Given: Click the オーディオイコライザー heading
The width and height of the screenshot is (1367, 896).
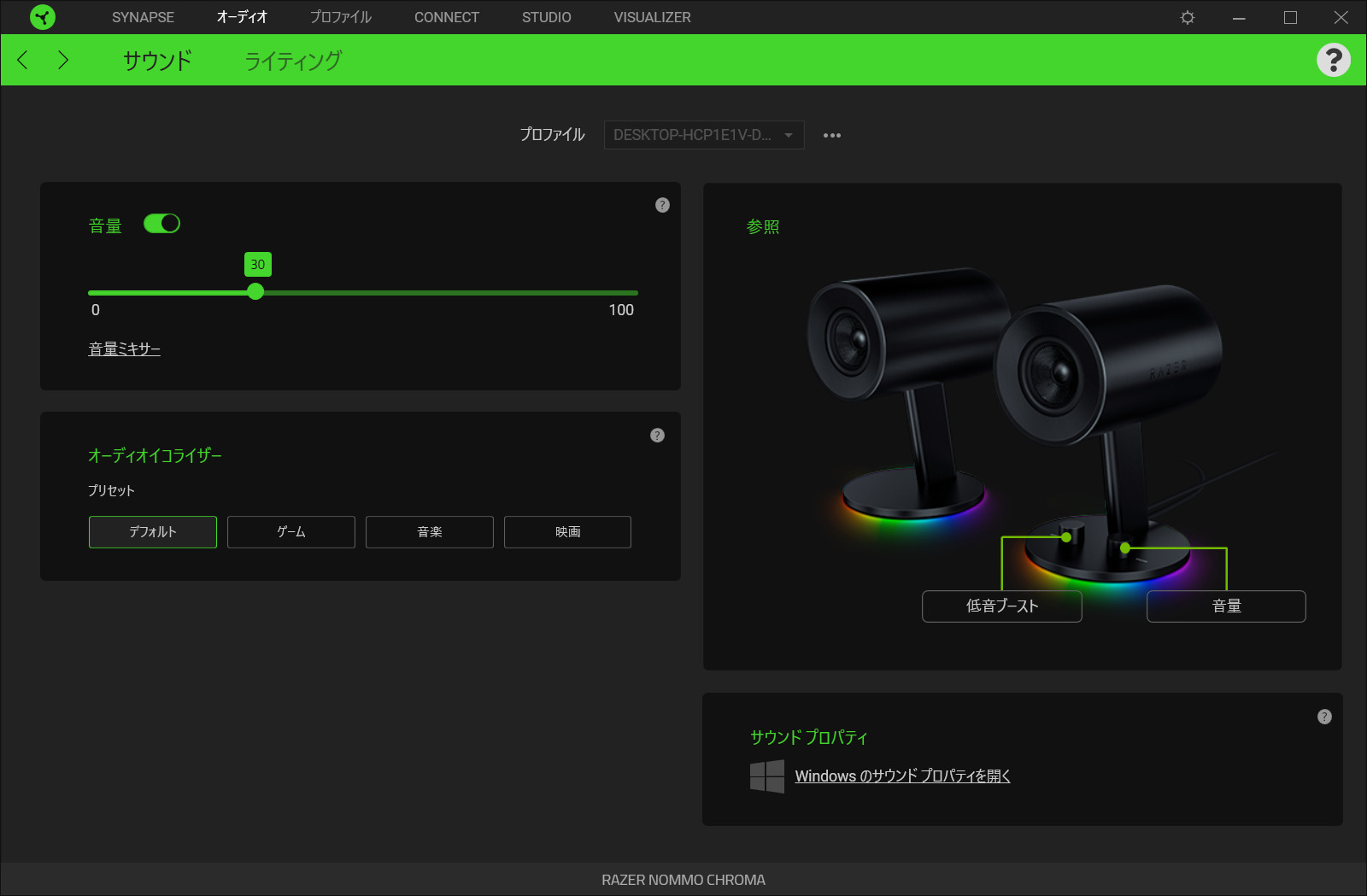Looking at the screenshot, I should (x=155, y=456).
